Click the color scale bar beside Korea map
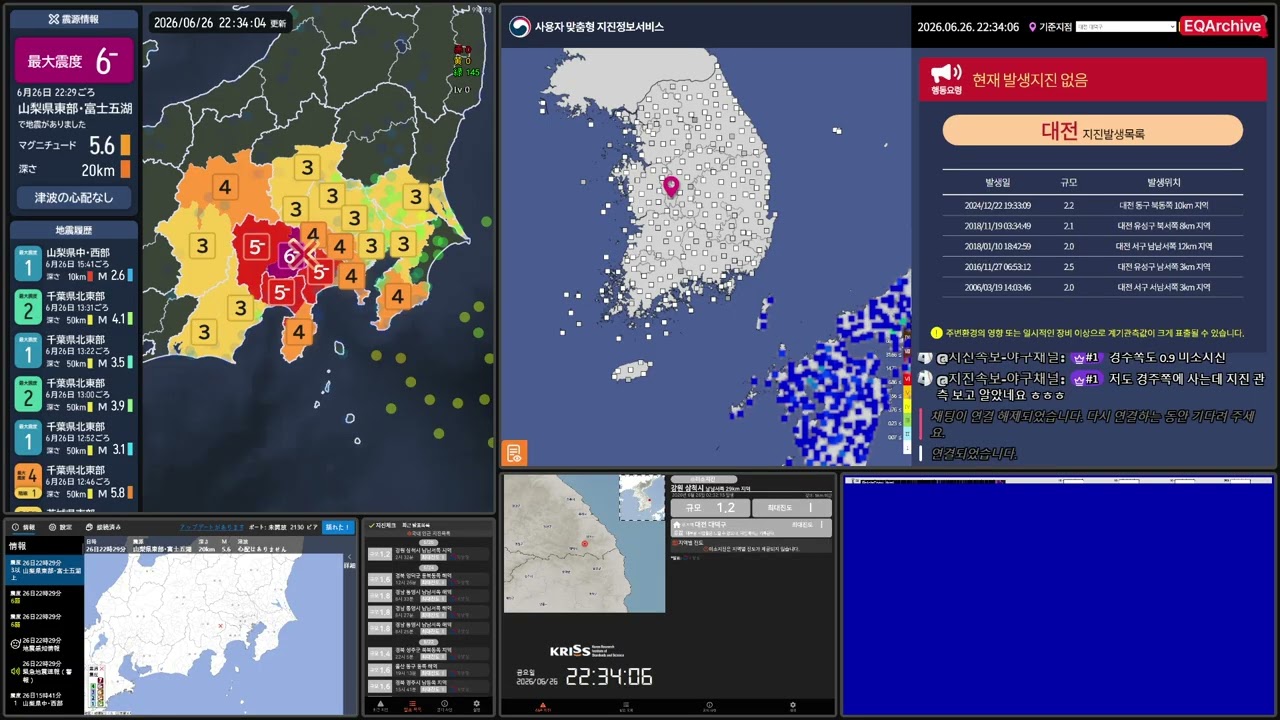 (906, 390)
